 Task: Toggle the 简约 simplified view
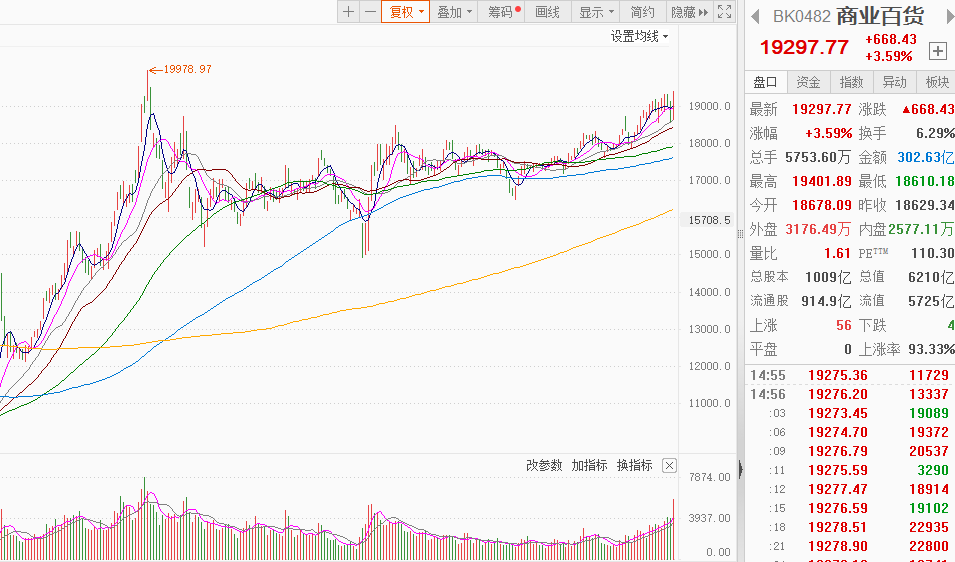point(643,12)
